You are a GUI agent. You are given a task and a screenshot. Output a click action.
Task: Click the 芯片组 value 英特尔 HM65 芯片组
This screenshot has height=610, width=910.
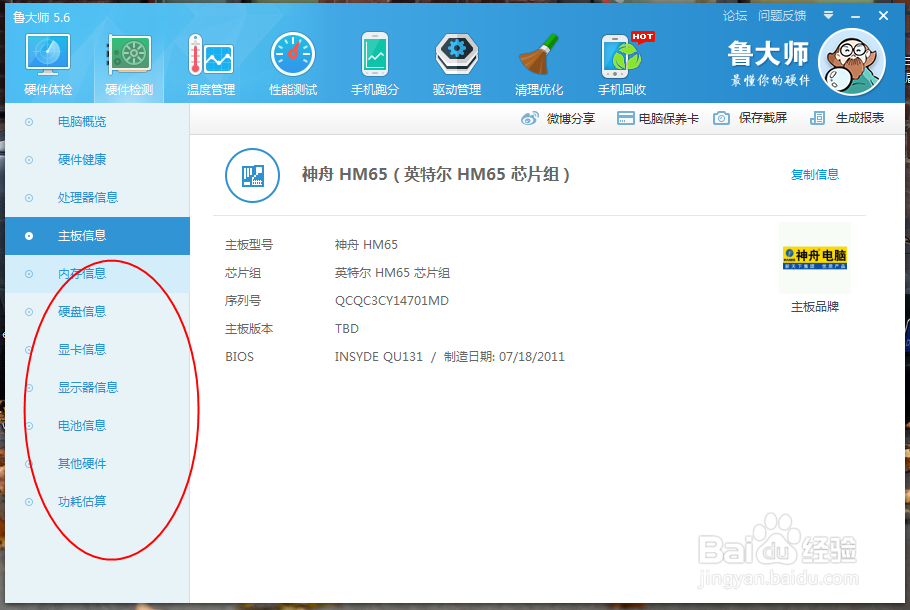click(392, 273)
